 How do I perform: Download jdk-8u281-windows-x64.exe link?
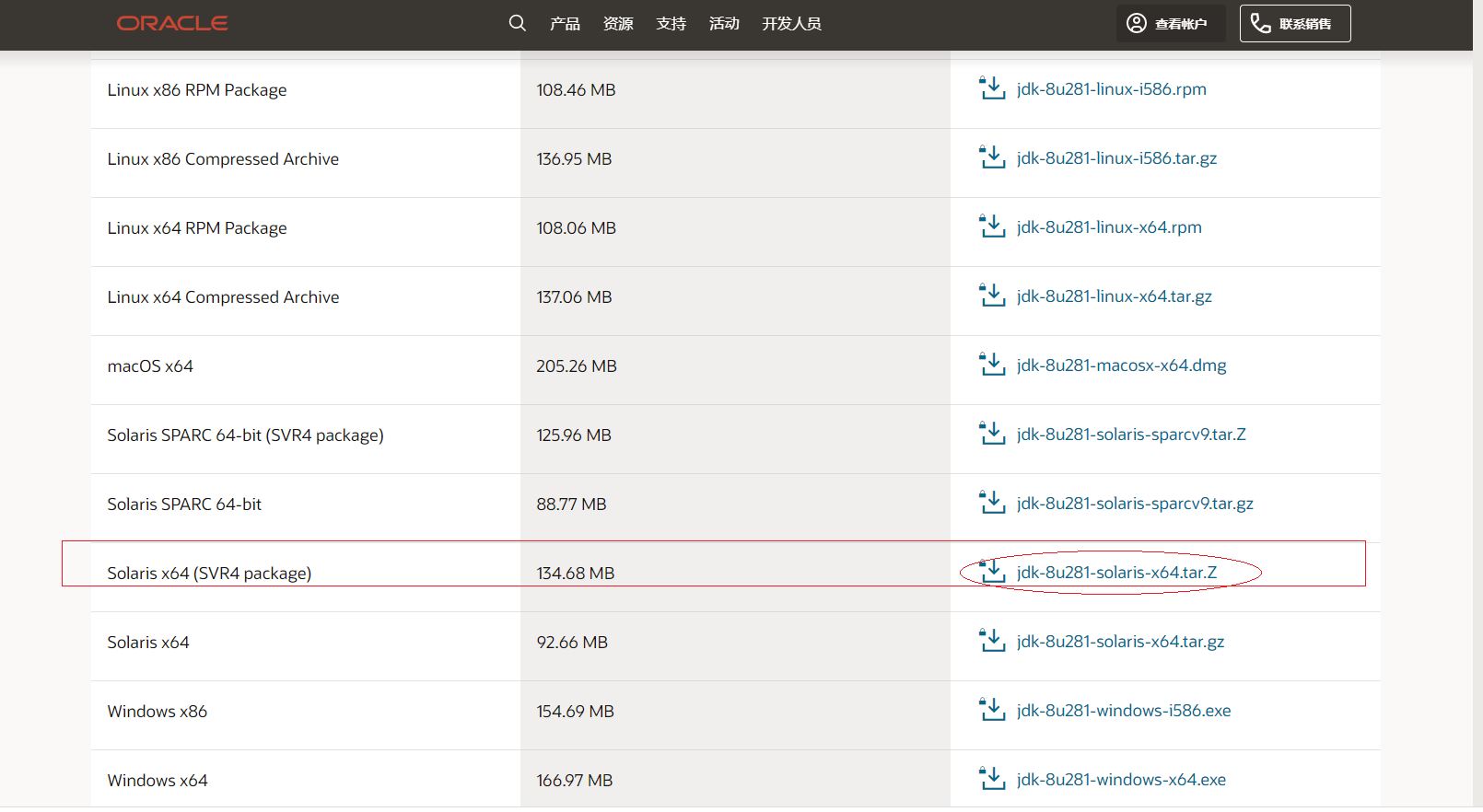coord(1121,780)
